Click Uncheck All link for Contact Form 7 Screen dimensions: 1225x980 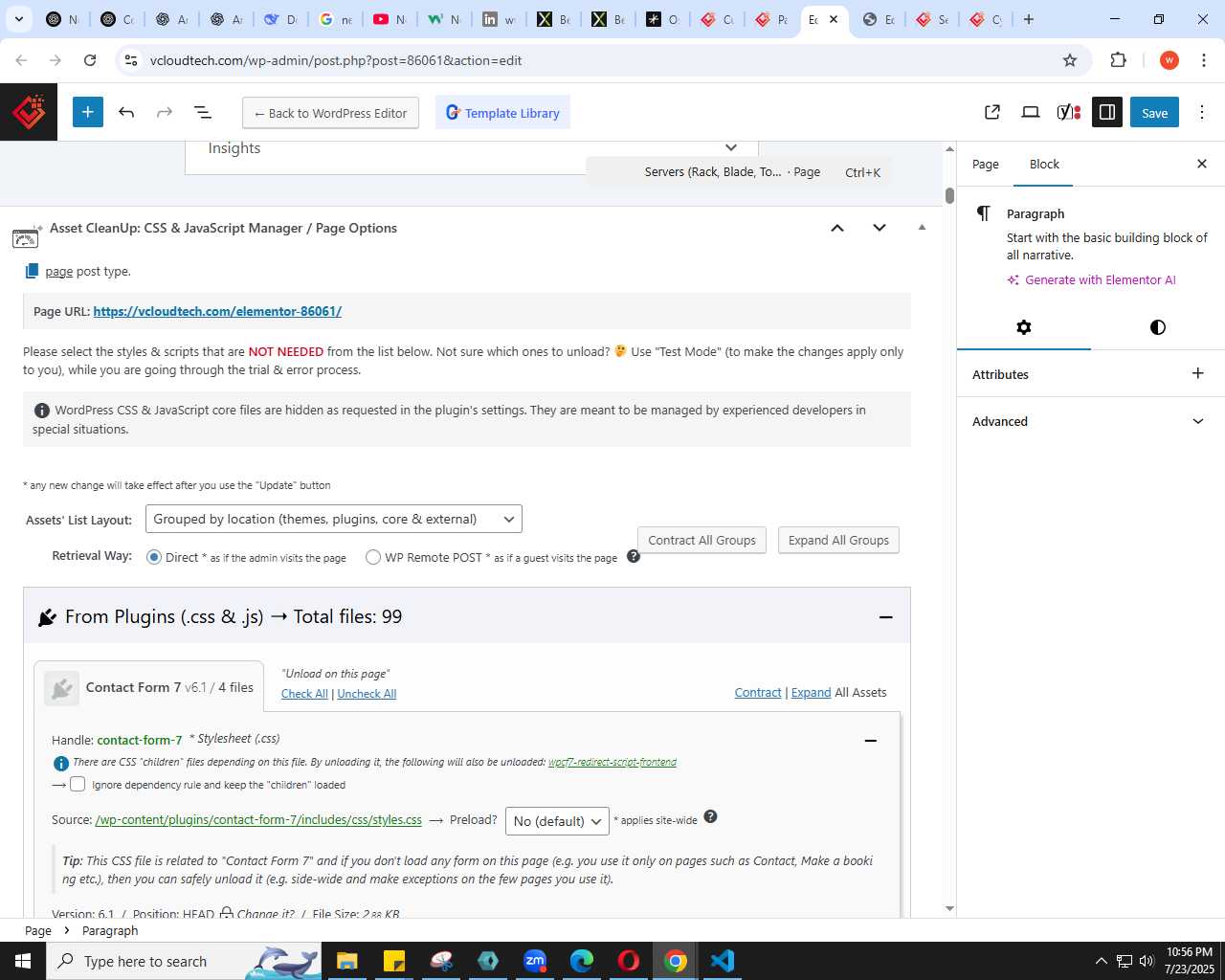(367, 694)
